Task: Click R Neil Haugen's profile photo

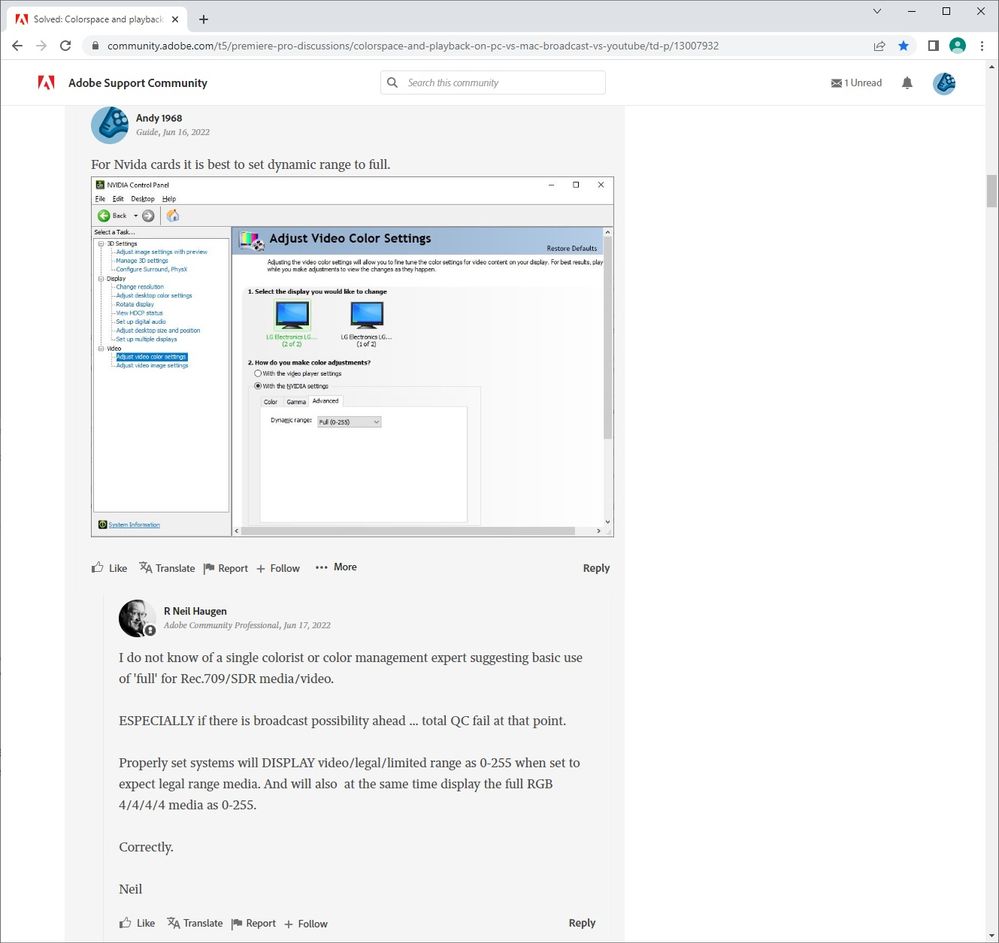Action: click(x=137, y=618)
